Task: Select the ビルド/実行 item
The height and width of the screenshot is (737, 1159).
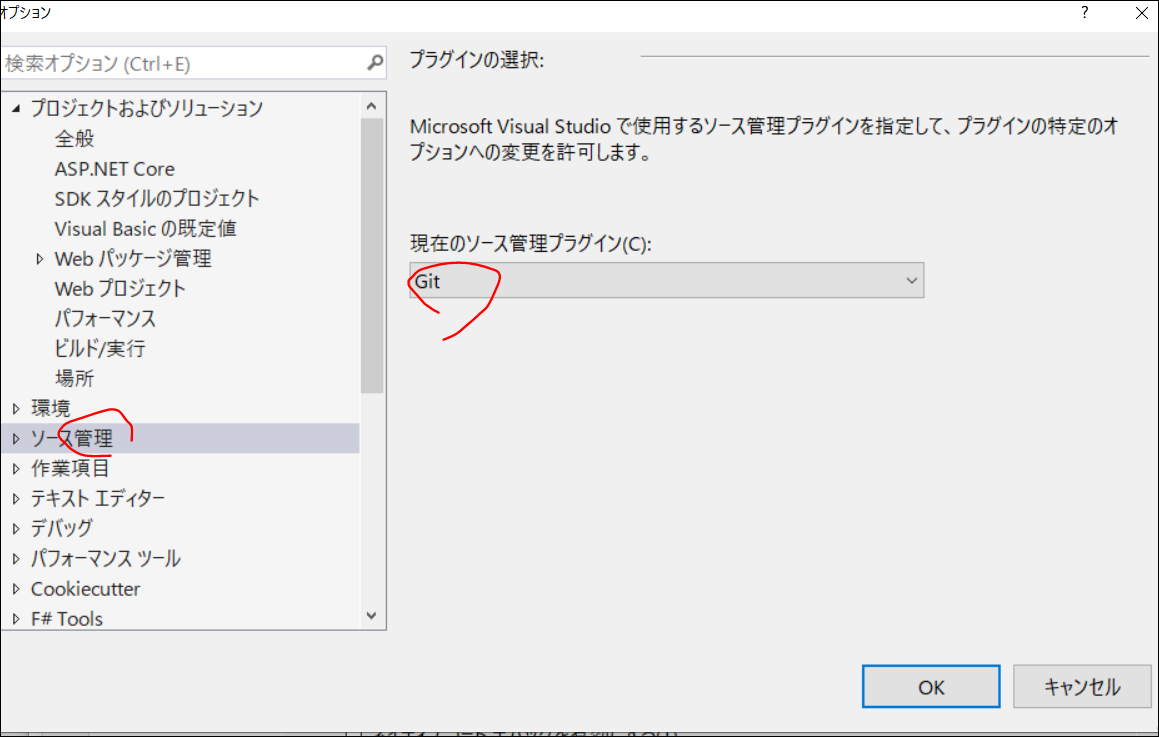Action: [x=100, y=349]
